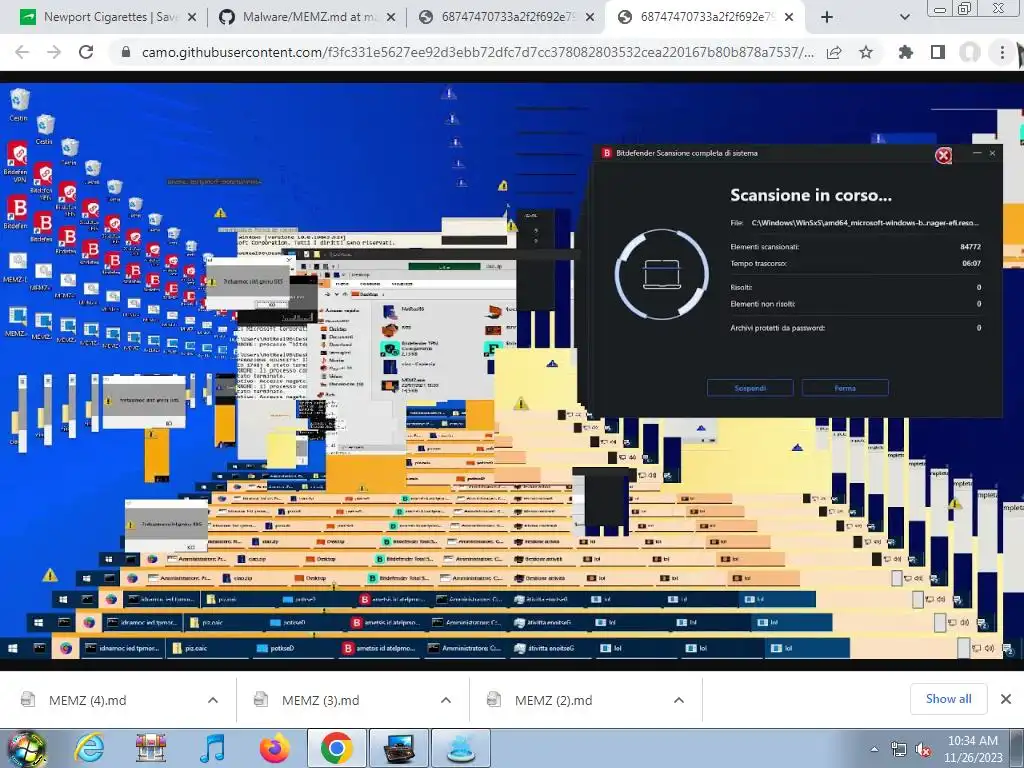This screenshot has height=768, width=1024.
Task: Switch to the Newport Cigarettes tab
Action: click(108, 17)
